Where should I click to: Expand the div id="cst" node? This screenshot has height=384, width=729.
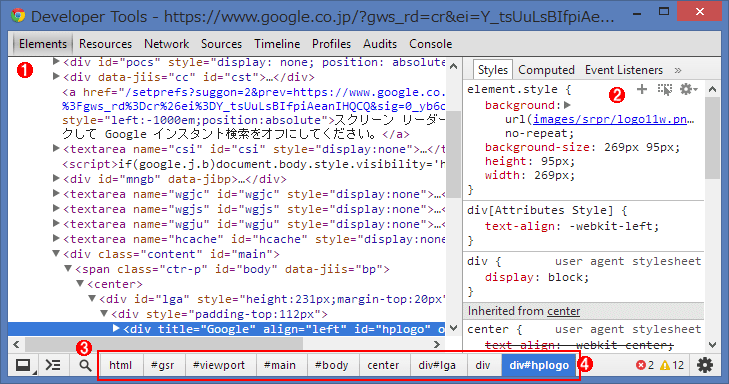click(56, 76)
